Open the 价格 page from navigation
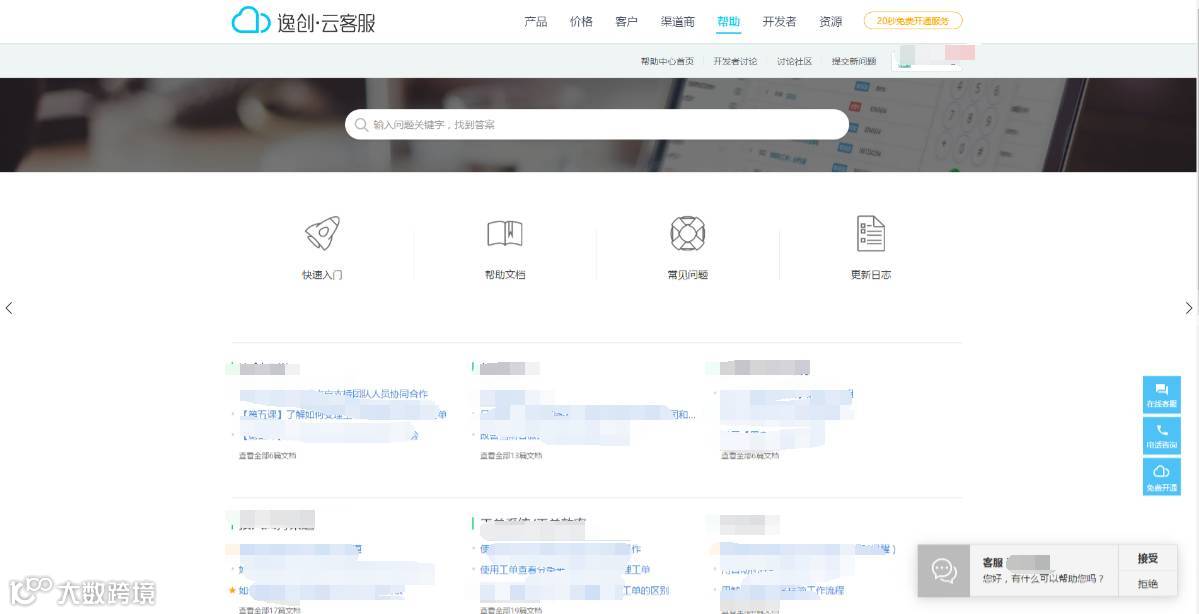 581,22
